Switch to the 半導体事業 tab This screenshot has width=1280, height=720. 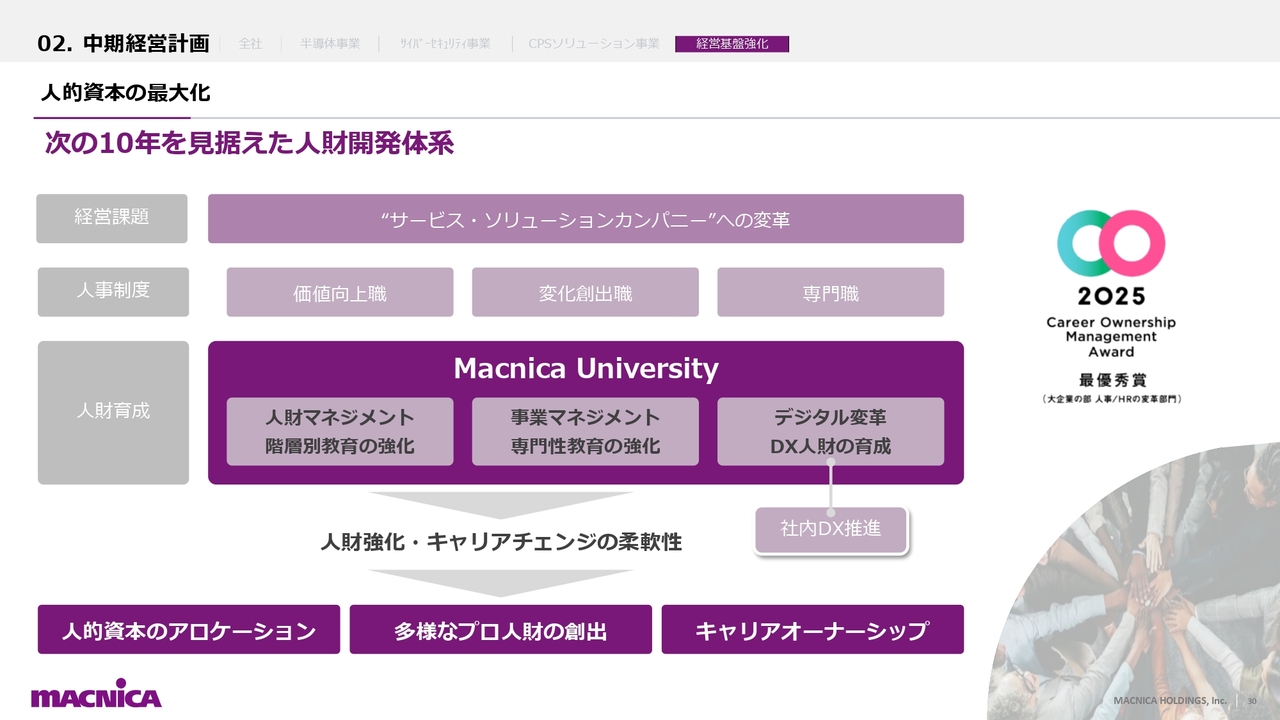(x=329, y=44)
